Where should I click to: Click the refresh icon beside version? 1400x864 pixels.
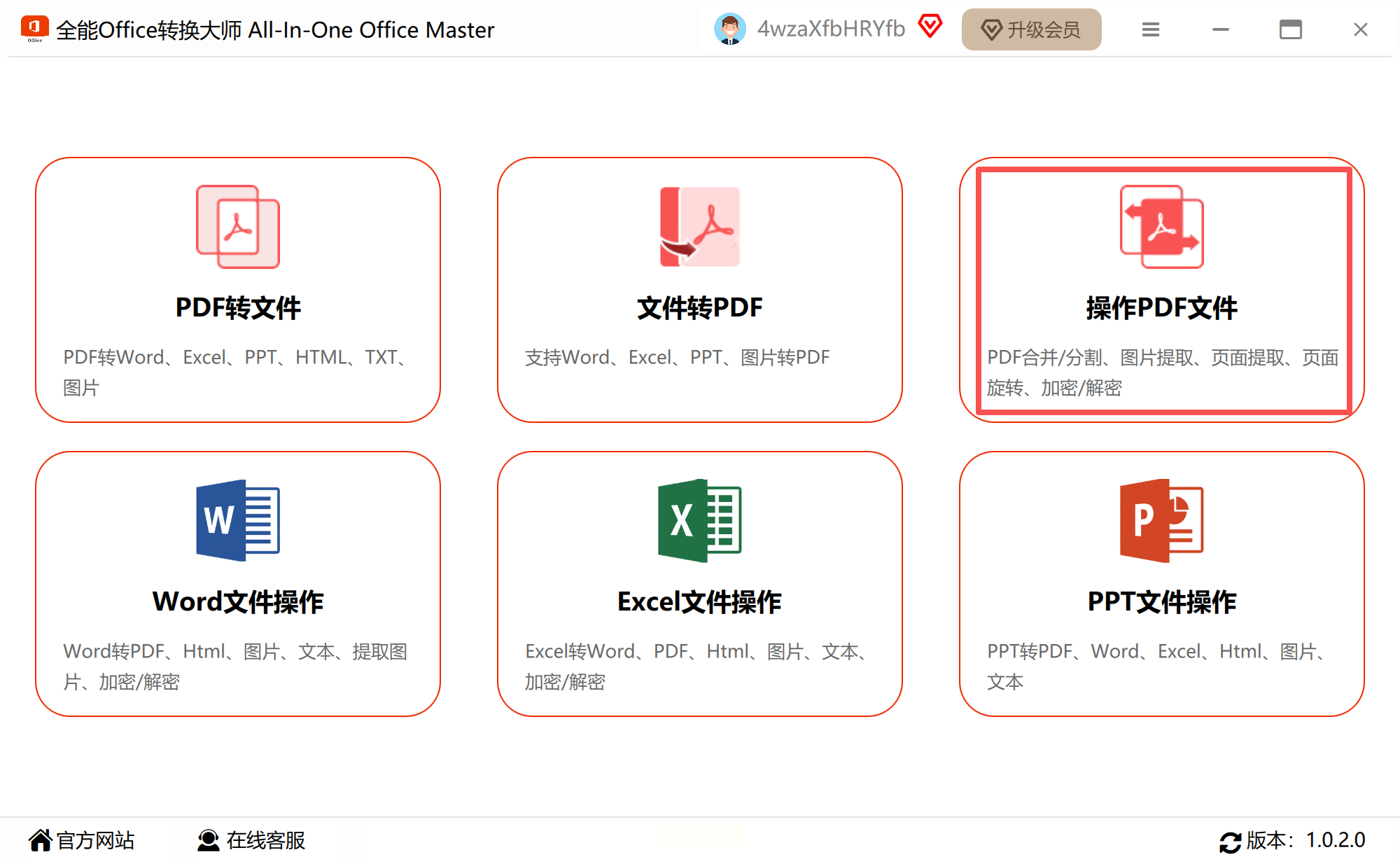coord(1230,841)
